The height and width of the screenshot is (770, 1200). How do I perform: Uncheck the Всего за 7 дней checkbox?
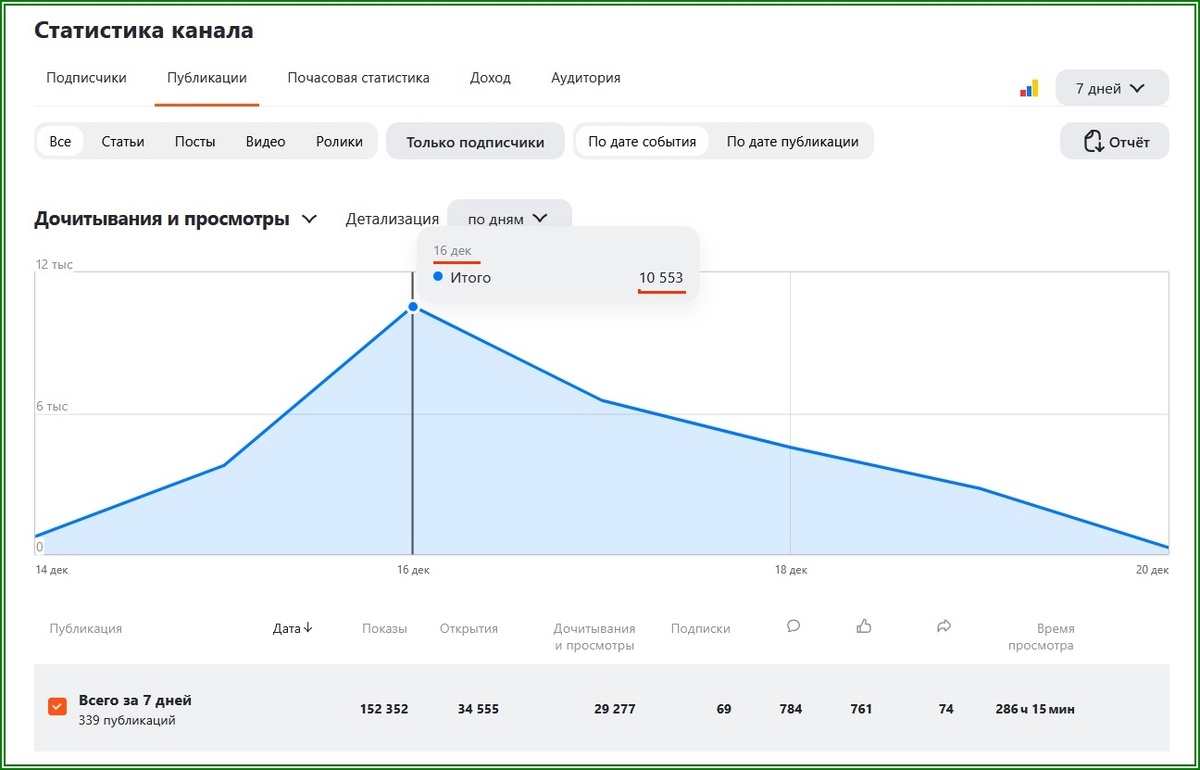coord(58,707)
